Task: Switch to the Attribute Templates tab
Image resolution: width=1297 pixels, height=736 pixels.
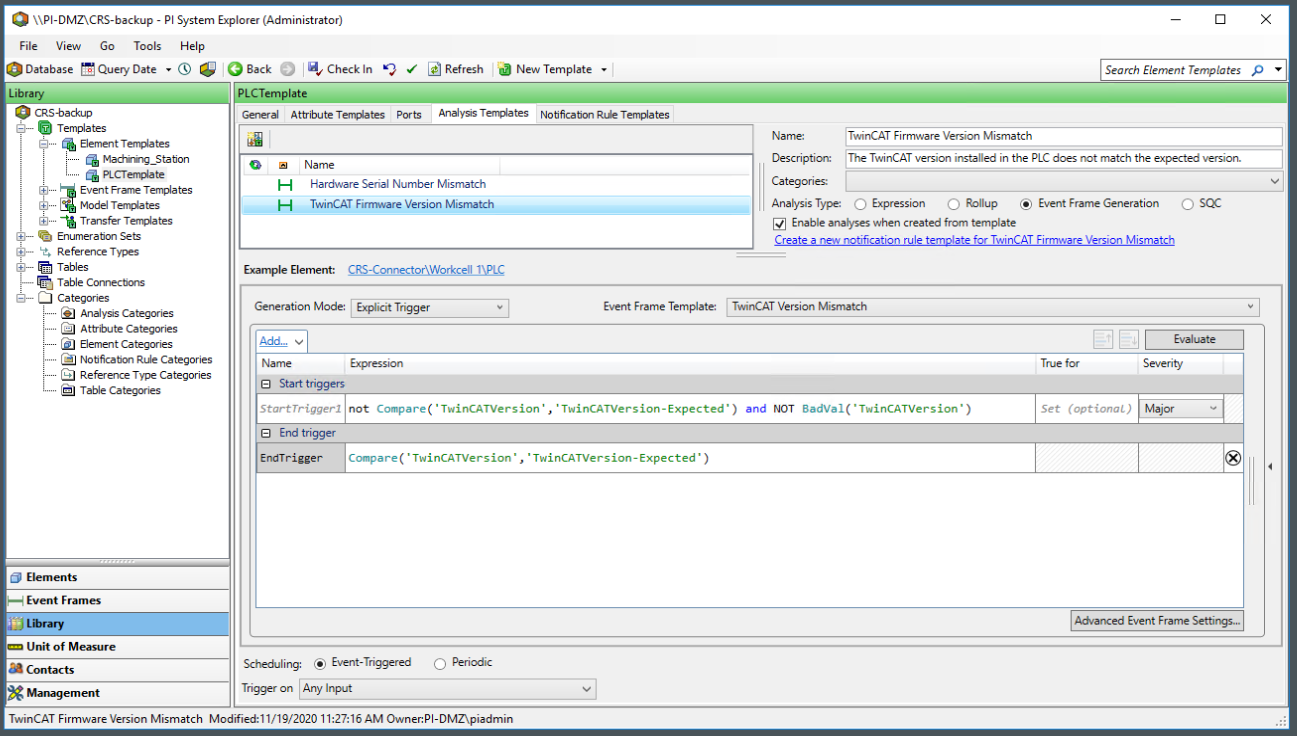Action: pos(337,115)
